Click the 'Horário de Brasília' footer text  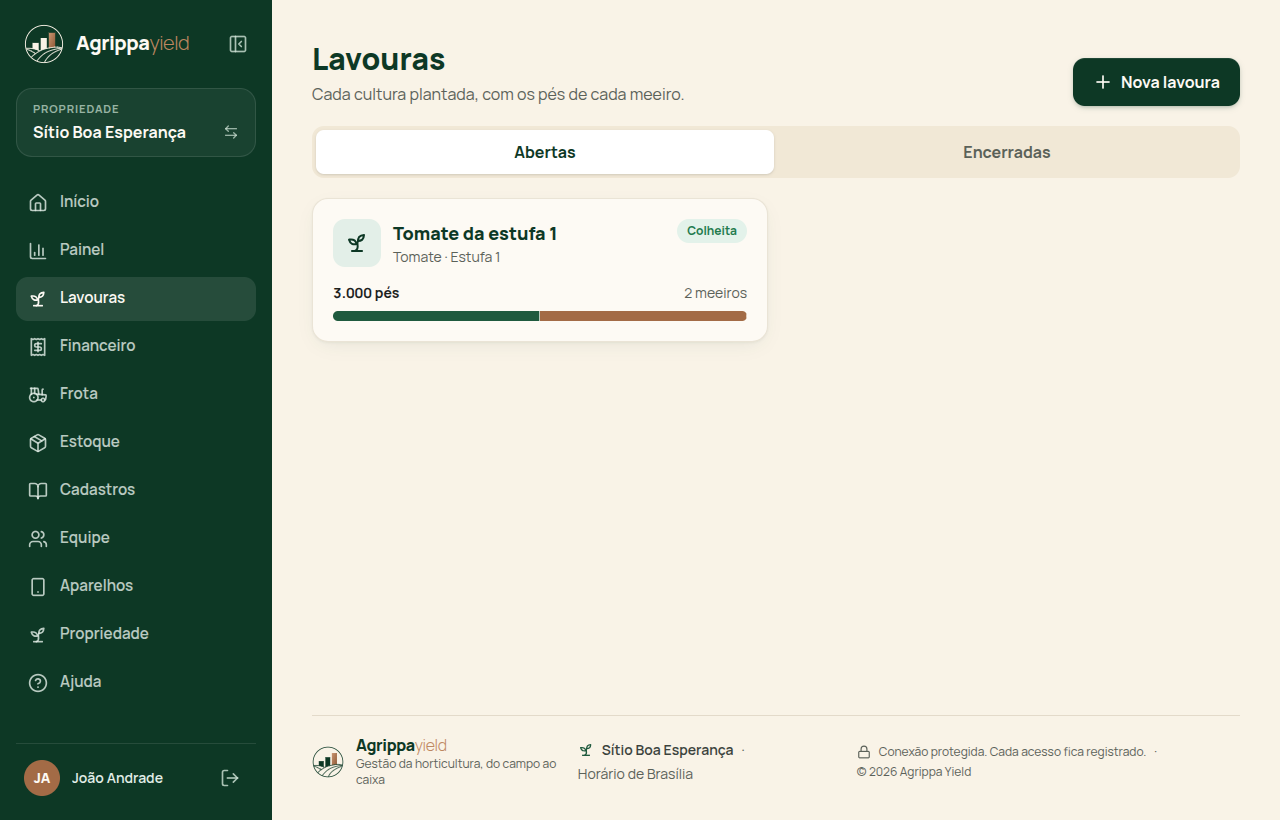[x=635, y=774]
